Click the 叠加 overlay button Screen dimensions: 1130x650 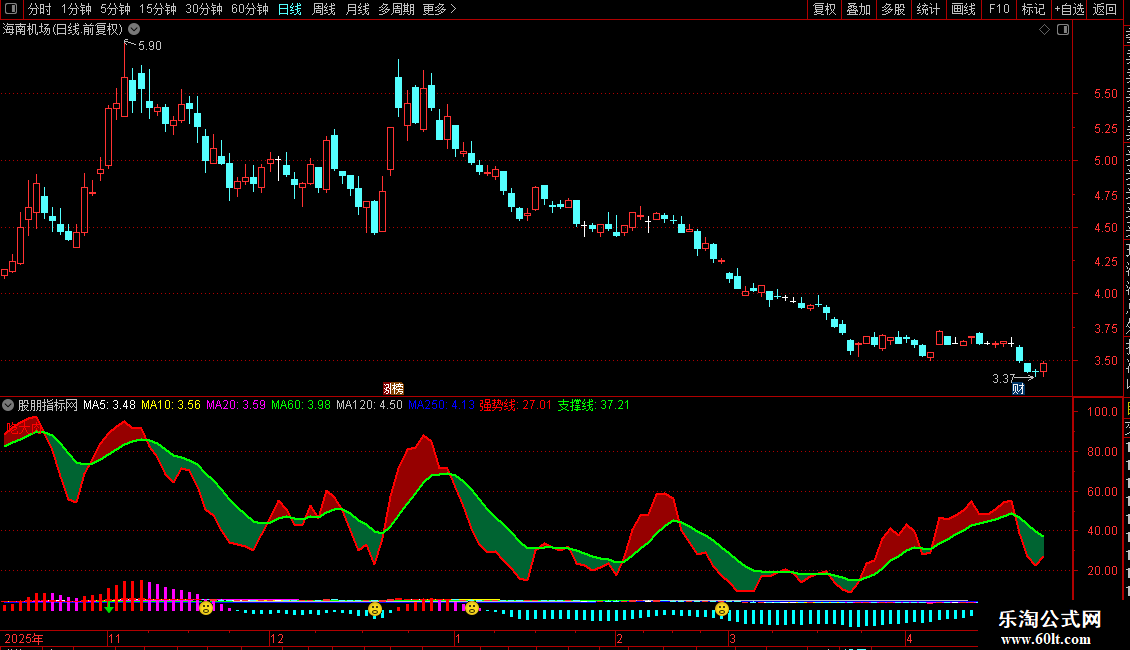click(858, 9)
